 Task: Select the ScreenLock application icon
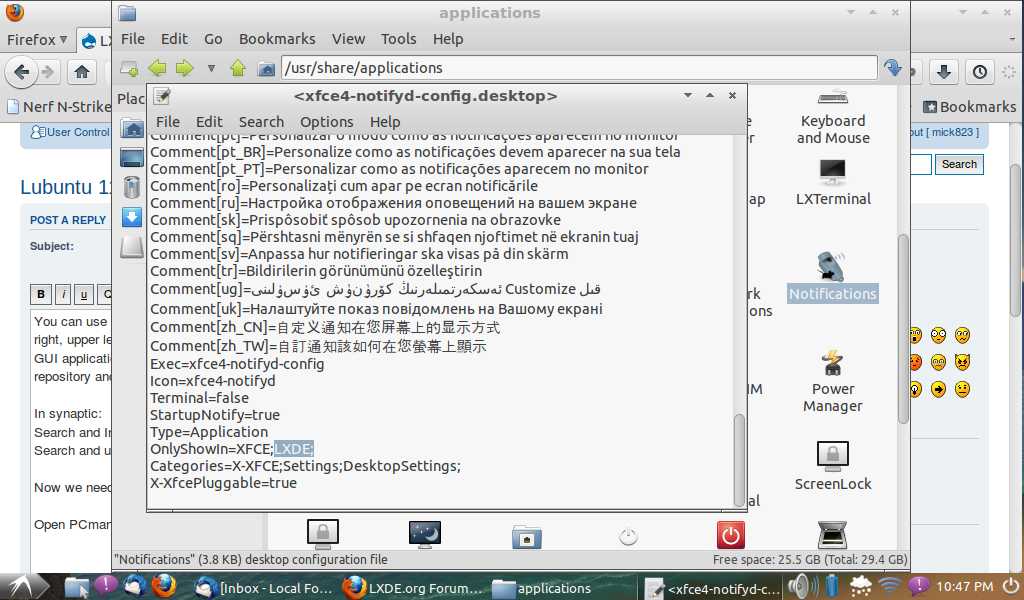click(x=833, y=466)
